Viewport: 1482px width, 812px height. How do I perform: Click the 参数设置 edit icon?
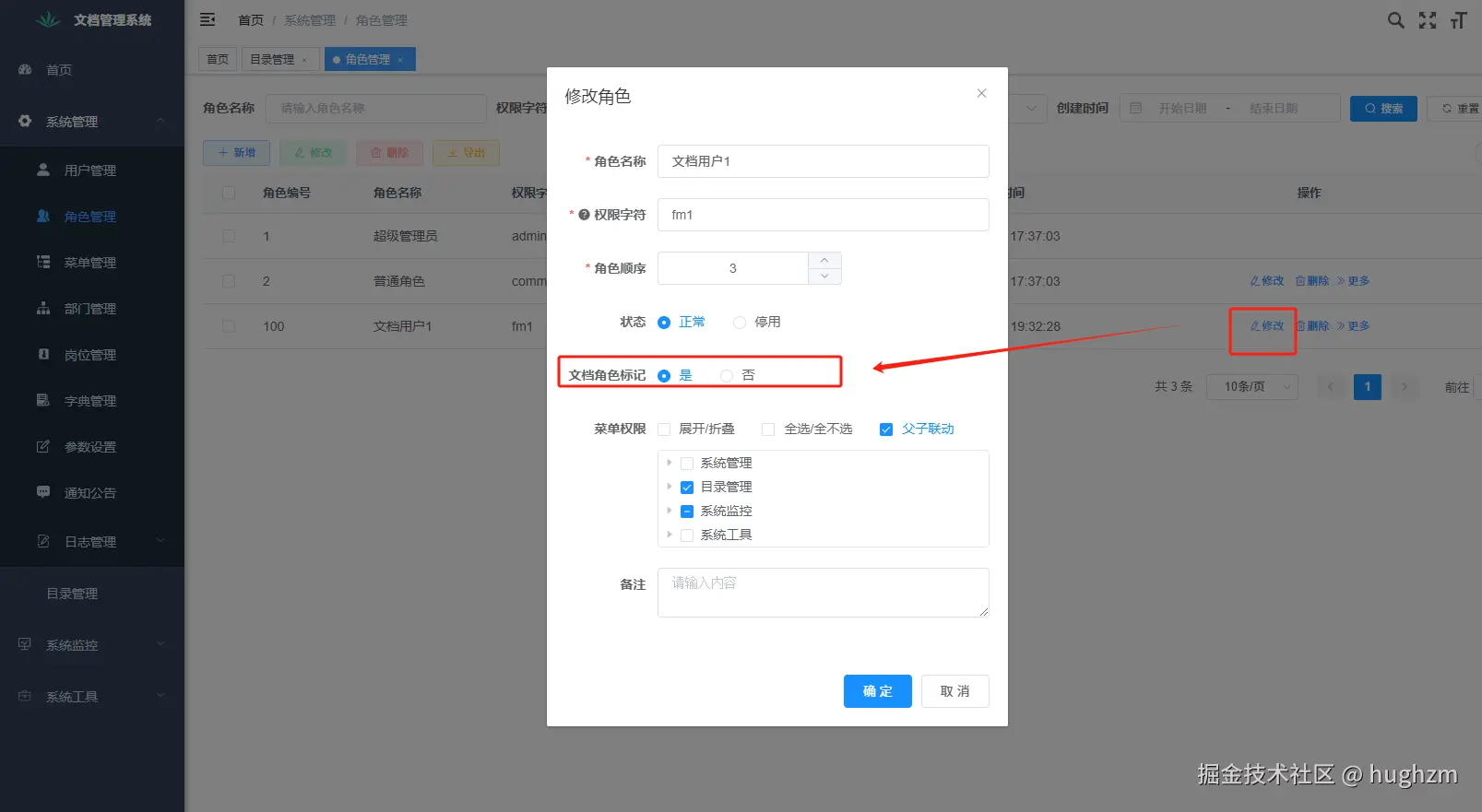43,446
